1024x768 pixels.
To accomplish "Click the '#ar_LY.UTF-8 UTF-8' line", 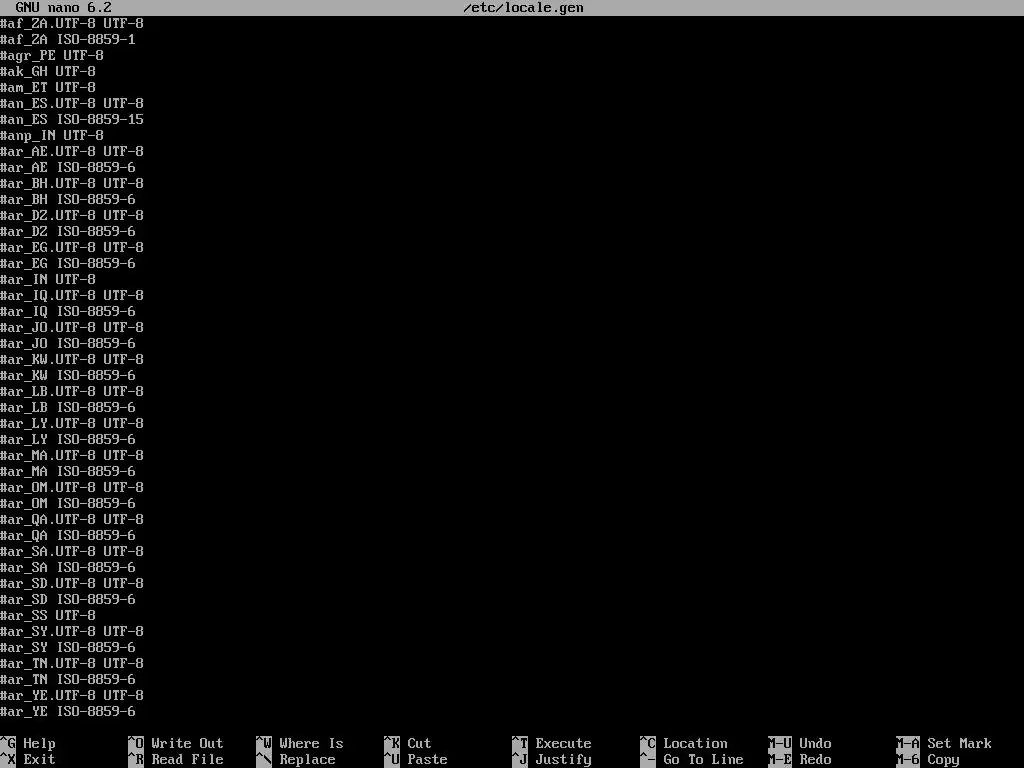I will tap(72, 423).
